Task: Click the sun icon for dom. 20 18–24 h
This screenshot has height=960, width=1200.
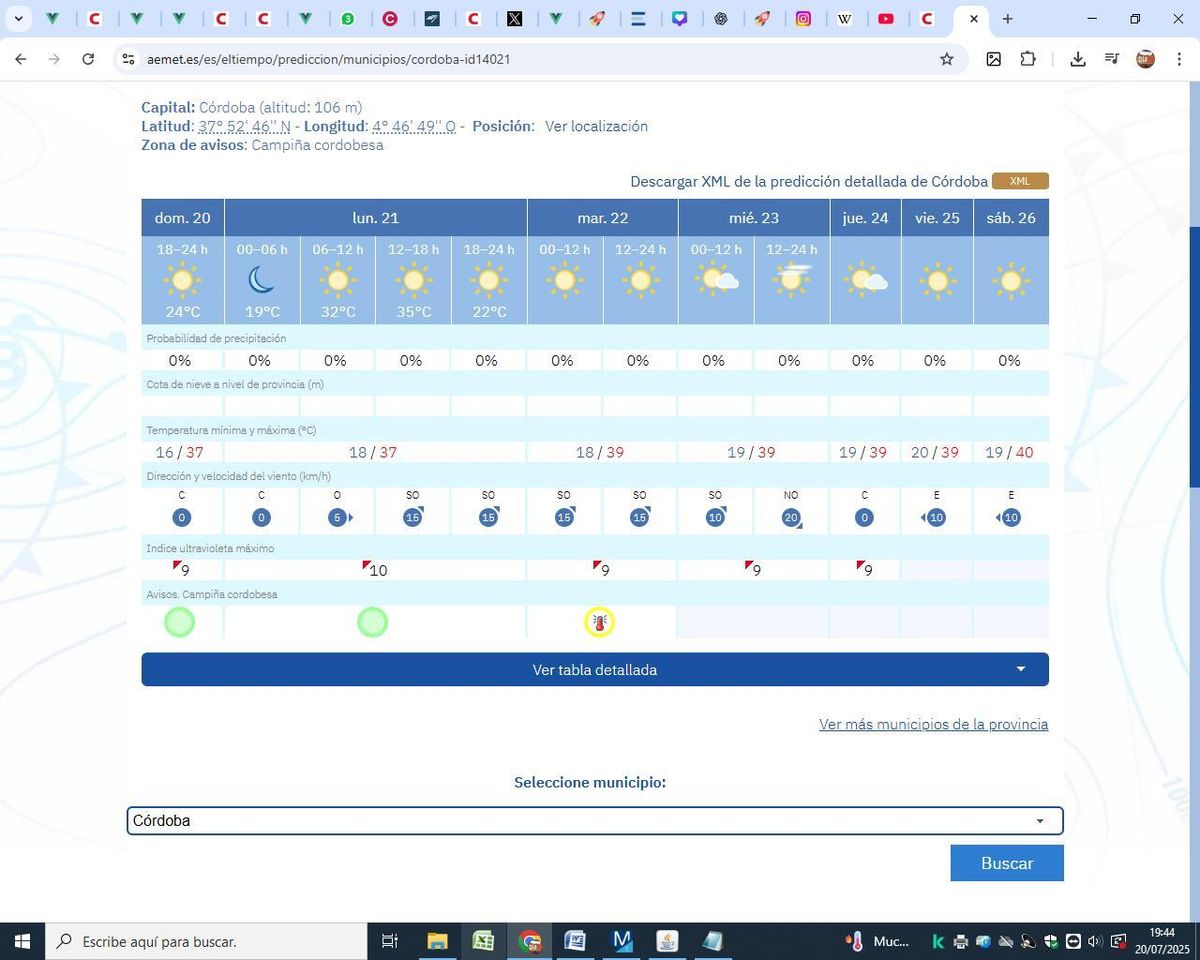Action: tap(182, 279)
